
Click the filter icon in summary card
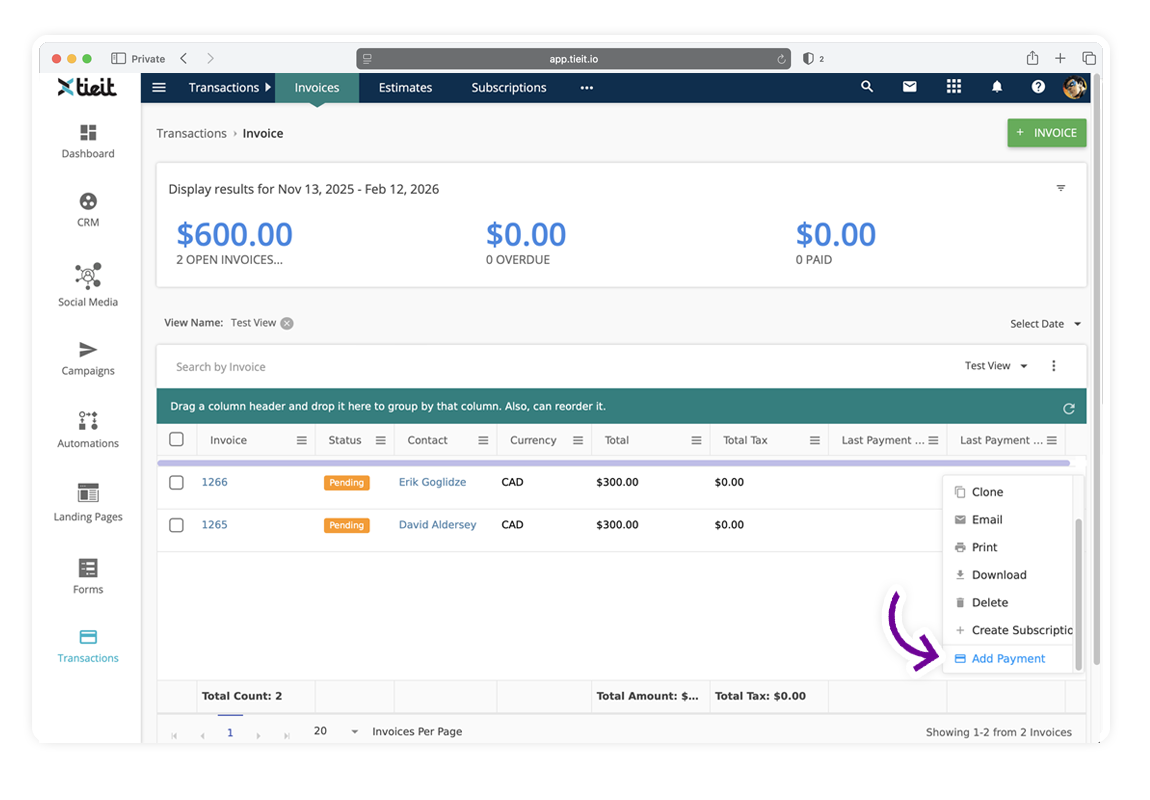tap(1061, 188)
